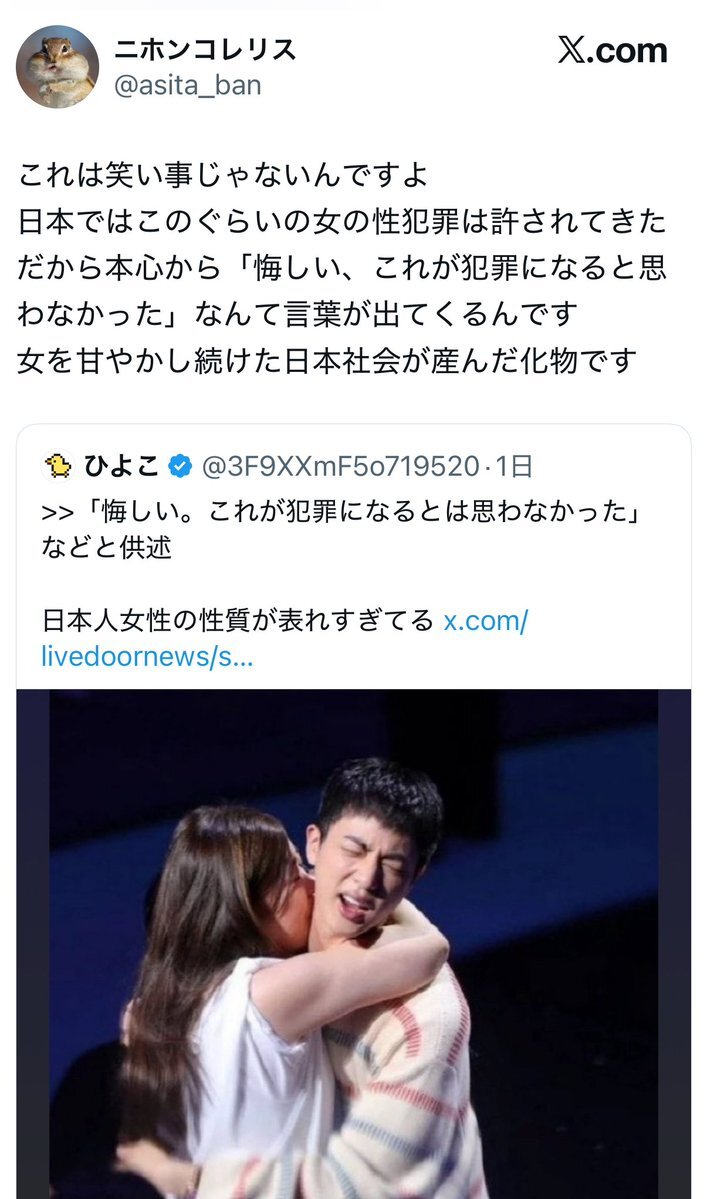Click the line starting with だから本心から
Image resolution: width=707 pixels, height=1199 pixels.
pyautogui.click(x=342, y=268)
